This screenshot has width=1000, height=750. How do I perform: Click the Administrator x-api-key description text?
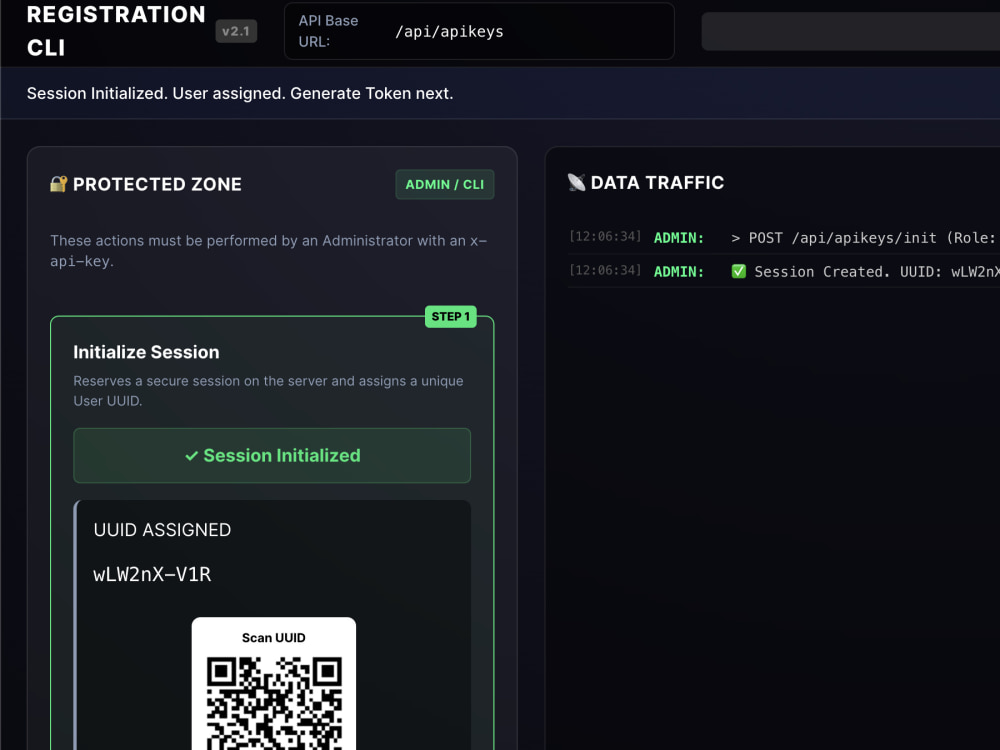pyautogui.click(x=268, y=251)
